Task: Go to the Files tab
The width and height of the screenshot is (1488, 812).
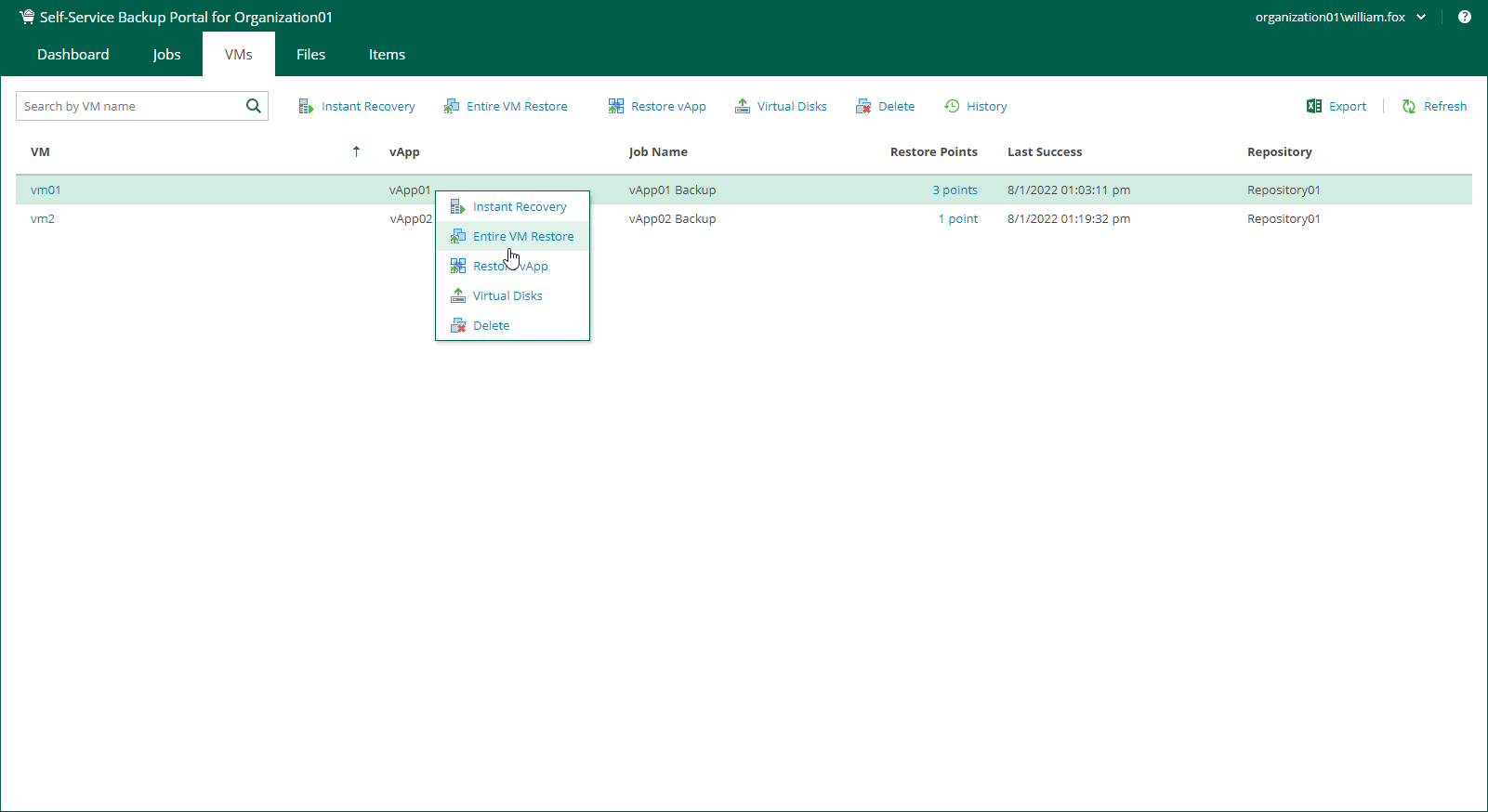Action: tap(310, 54)
